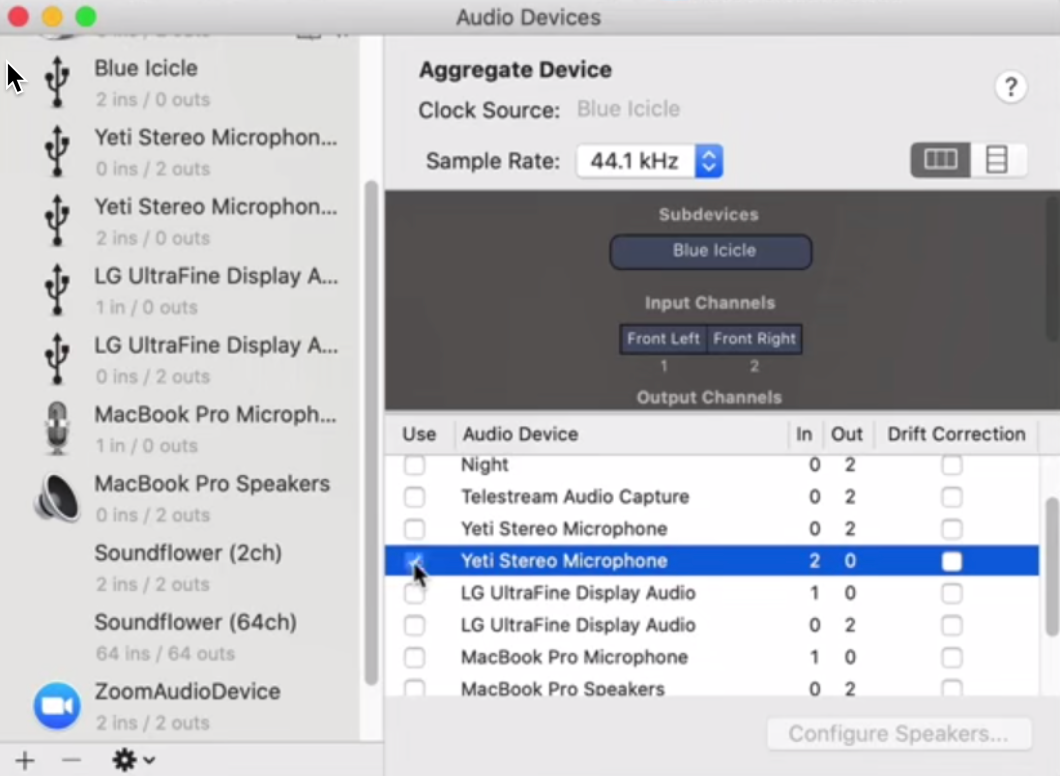Enable Use checkbox for MacBook Pro Microphone
Image resolution: width=1060 pixels, height=776 pixels.
point(414,657)
